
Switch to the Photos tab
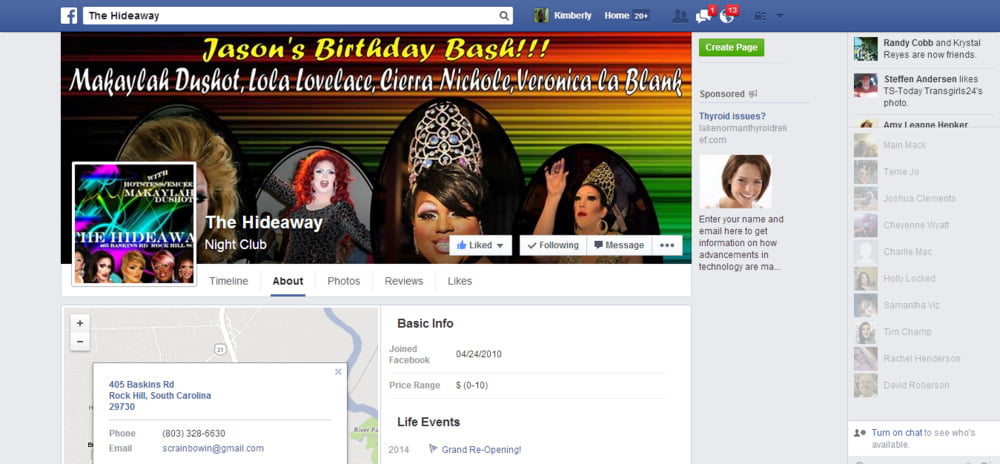(x=344, y=281)
